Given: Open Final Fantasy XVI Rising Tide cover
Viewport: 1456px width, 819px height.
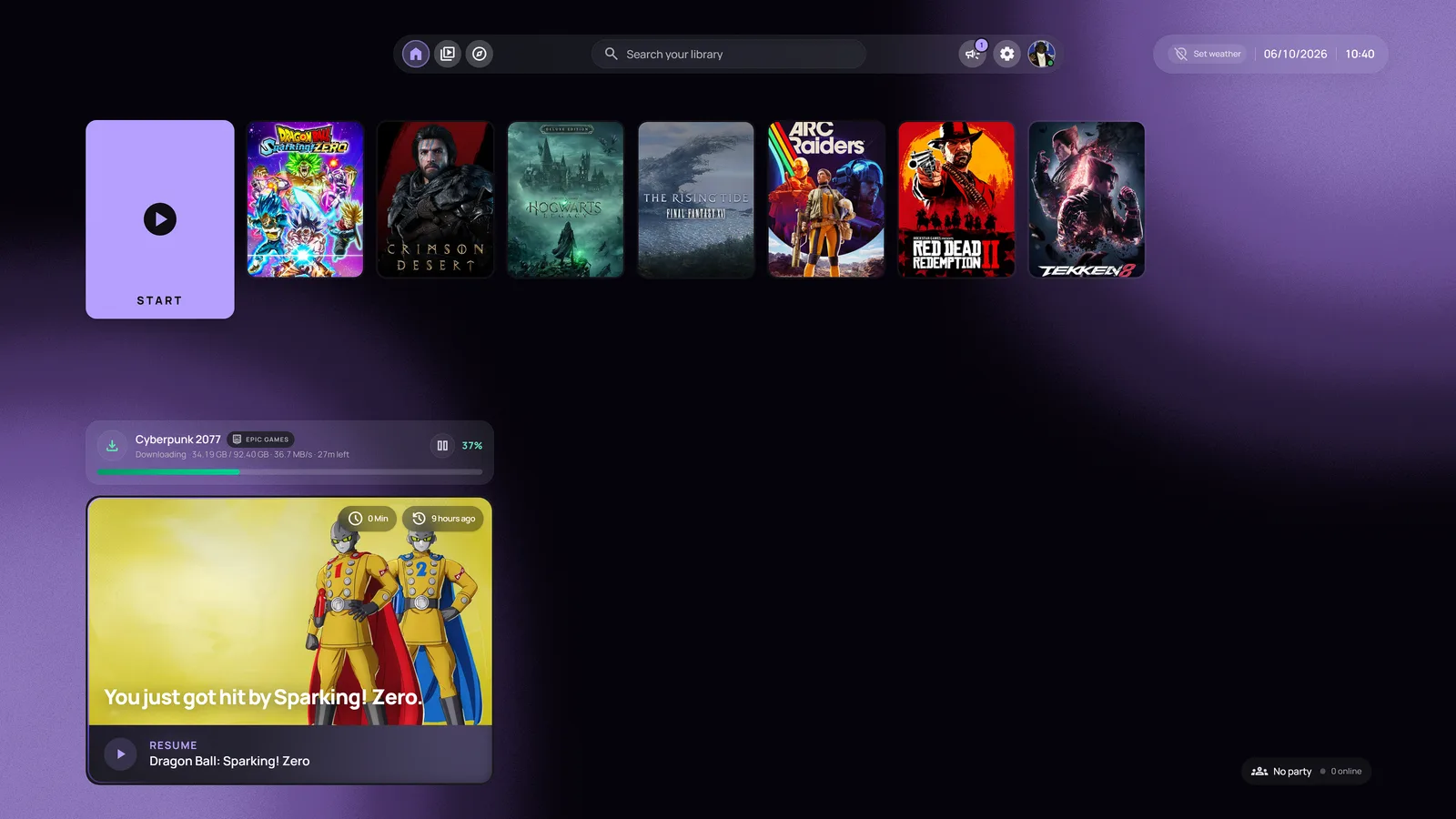Looking at the screenshot, I should [x=696, y=199].
